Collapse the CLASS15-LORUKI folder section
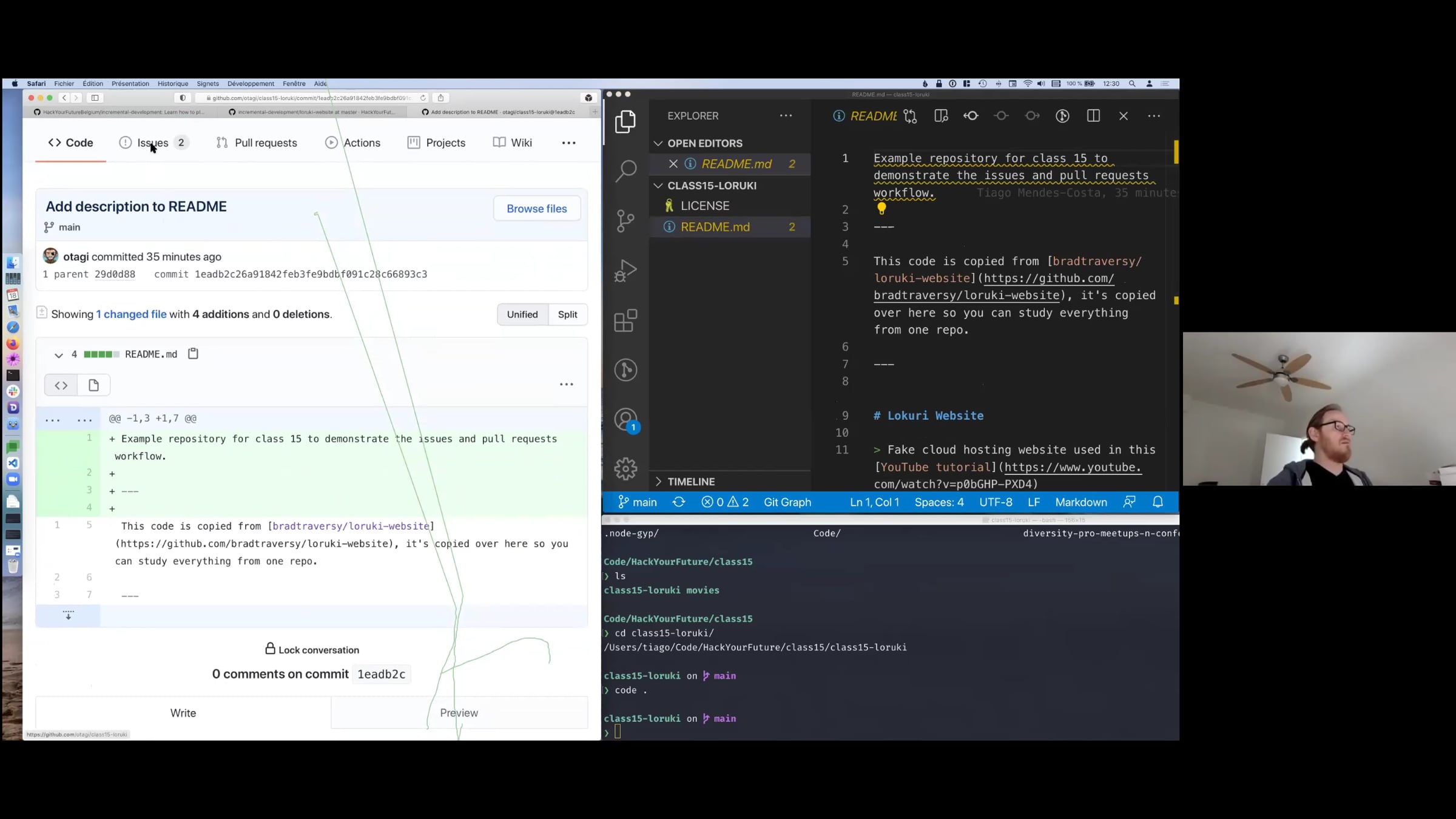 (712, 186)
